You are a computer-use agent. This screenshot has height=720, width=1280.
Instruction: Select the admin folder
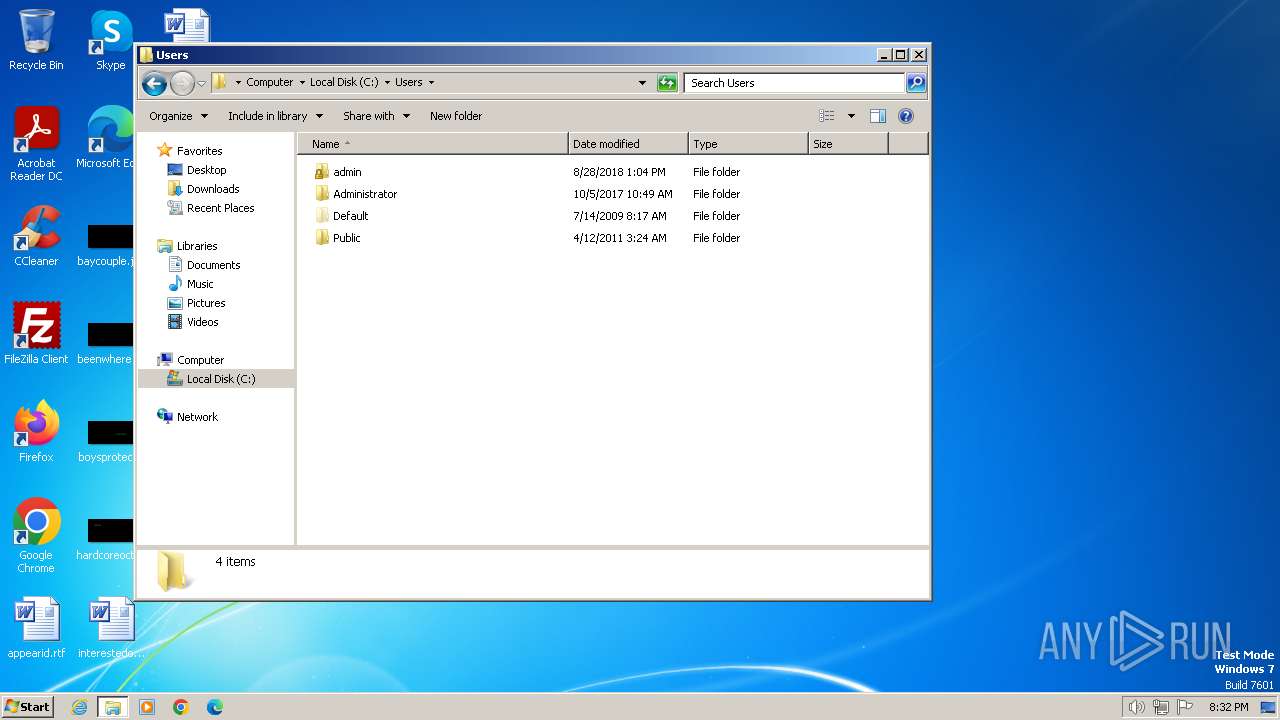point(338,172)
